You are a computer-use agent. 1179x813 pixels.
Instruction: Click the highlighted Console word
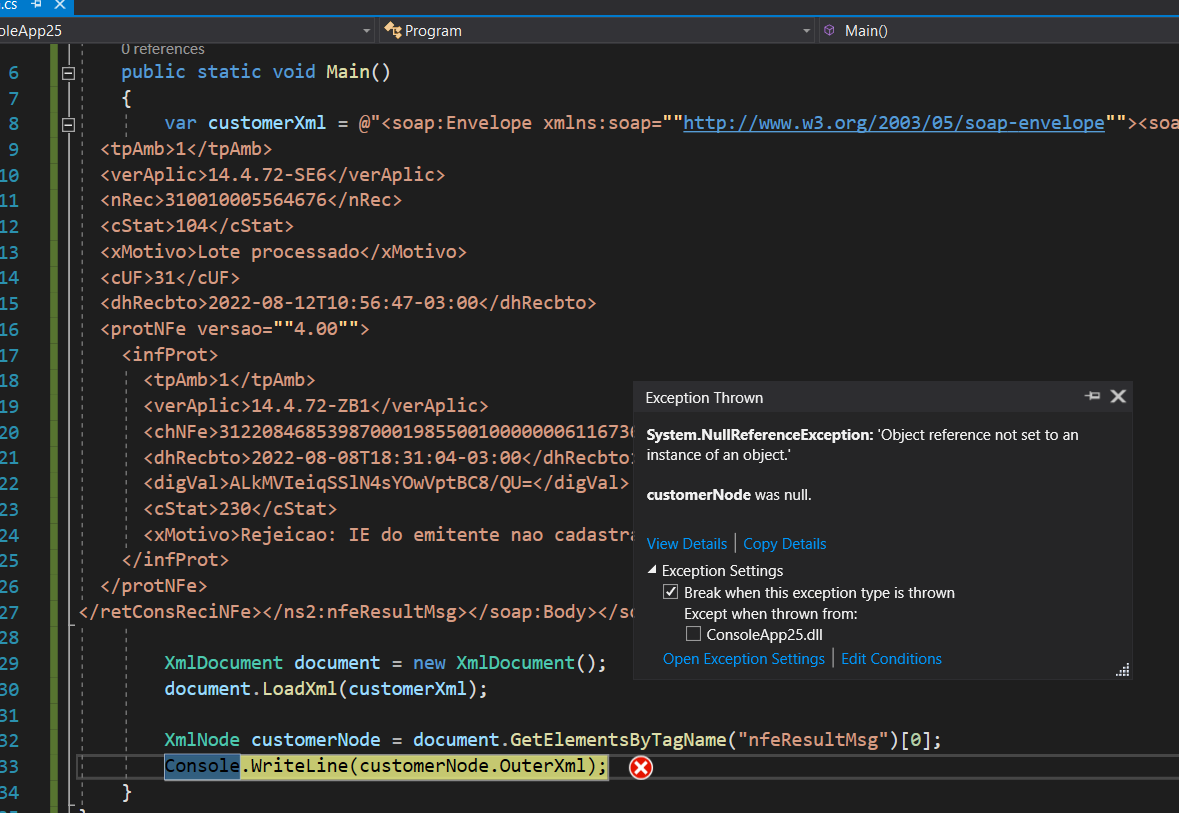[x=202, y=766]
